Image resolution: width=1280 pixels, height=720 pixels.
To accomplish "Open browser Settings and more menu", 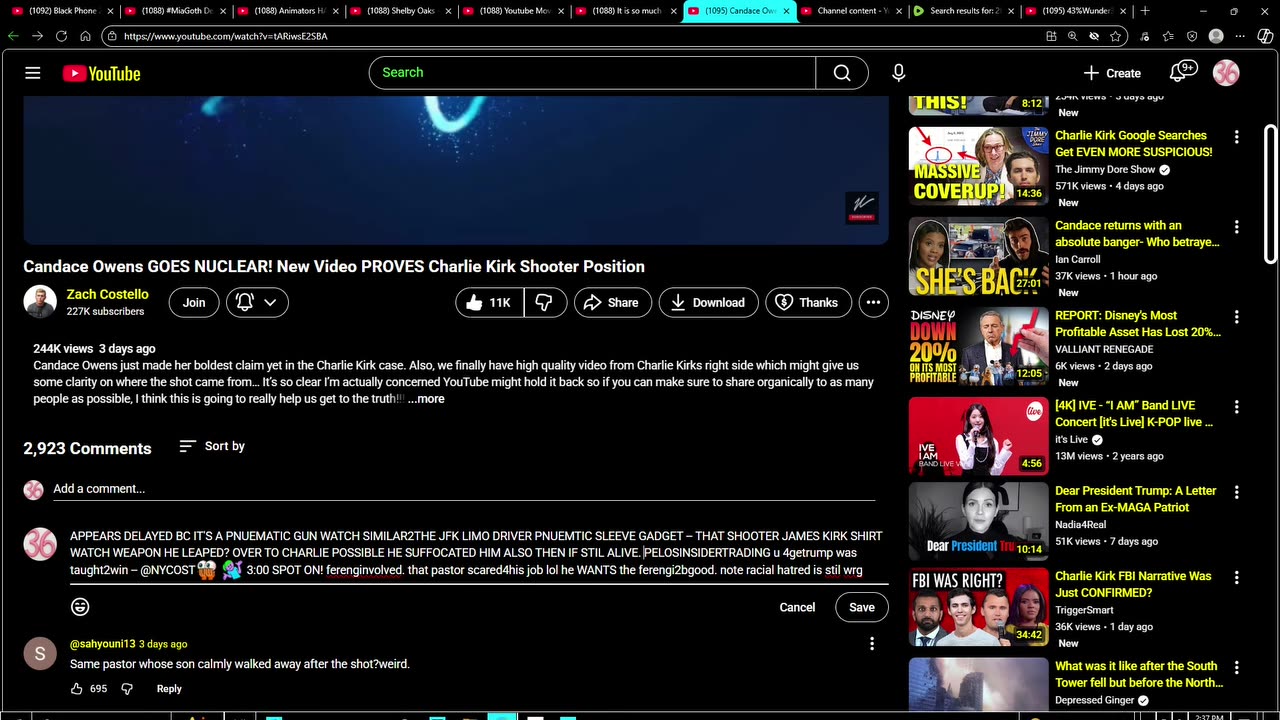I will tap(1241, 36).
